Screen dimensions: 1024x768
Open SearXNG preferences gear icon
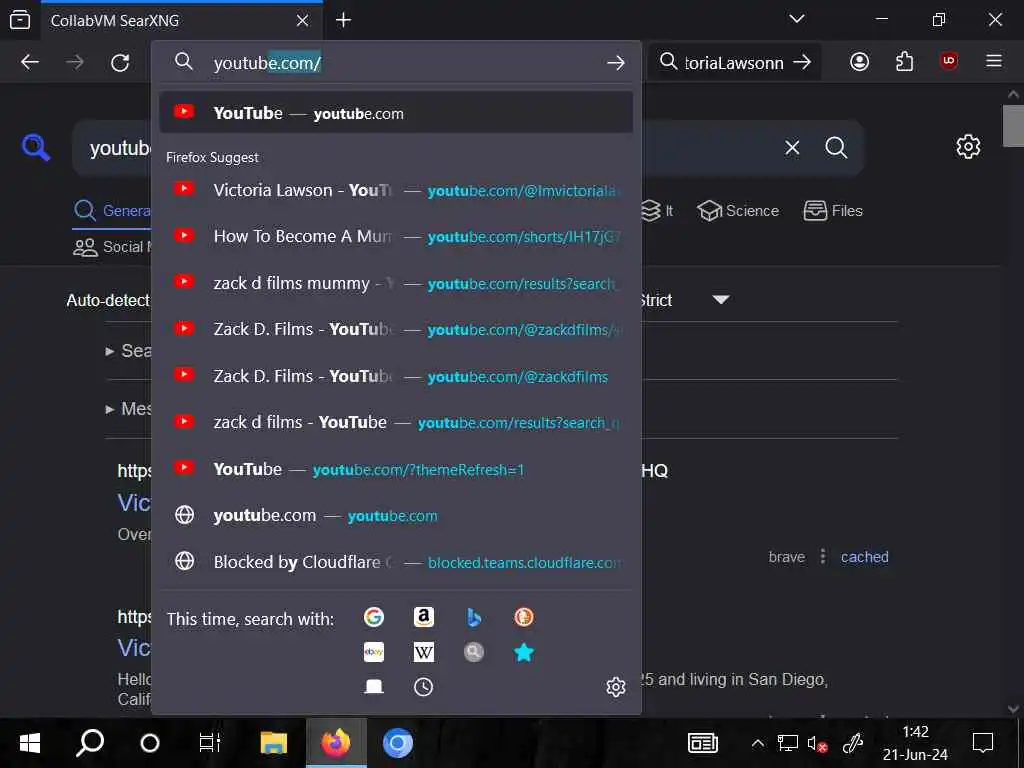(968, 146)
